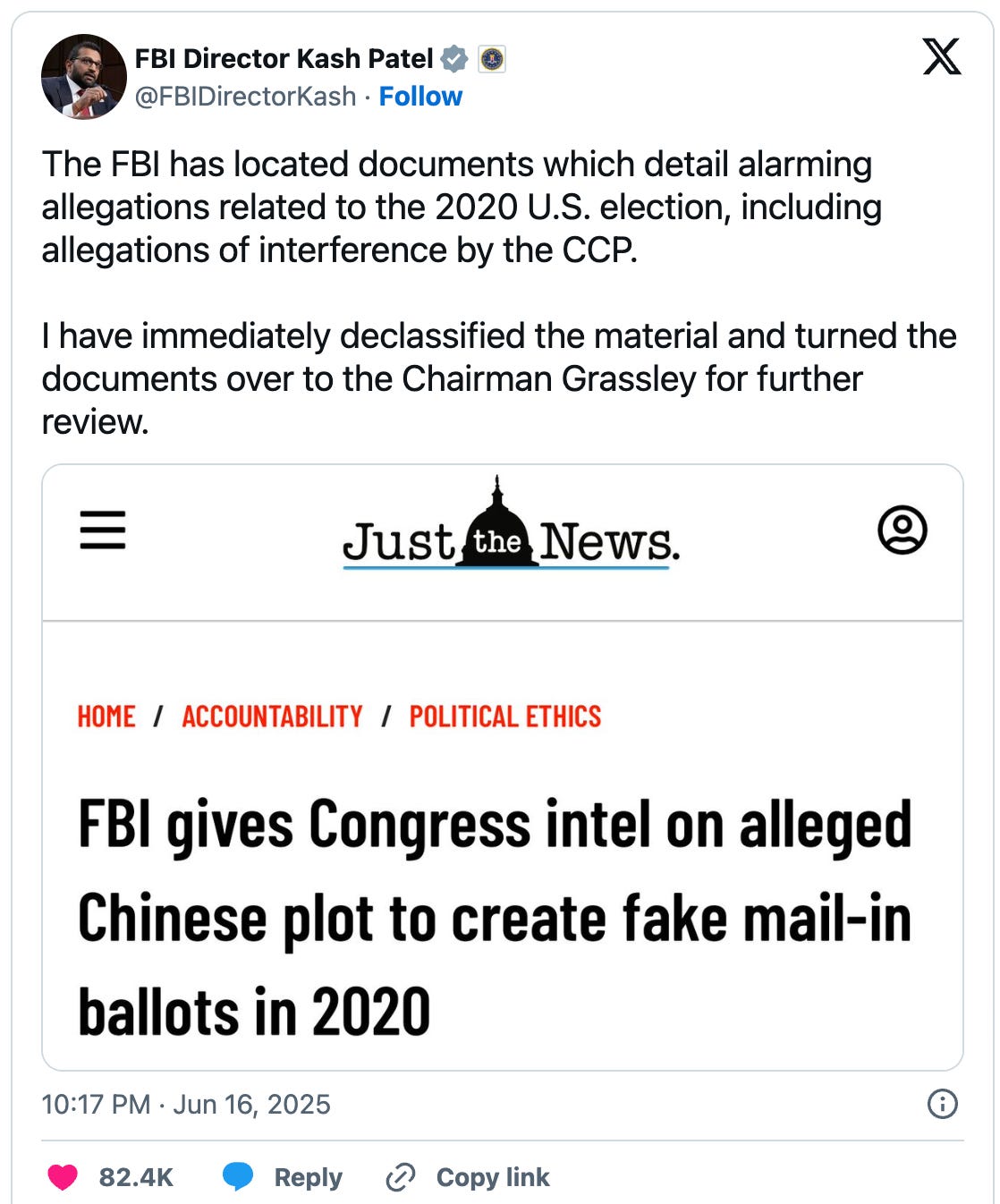Click the 10:17 PM Jun 16, 2025 timestamp
Screen dimensions: 1000x1204
coord(186,1105)
